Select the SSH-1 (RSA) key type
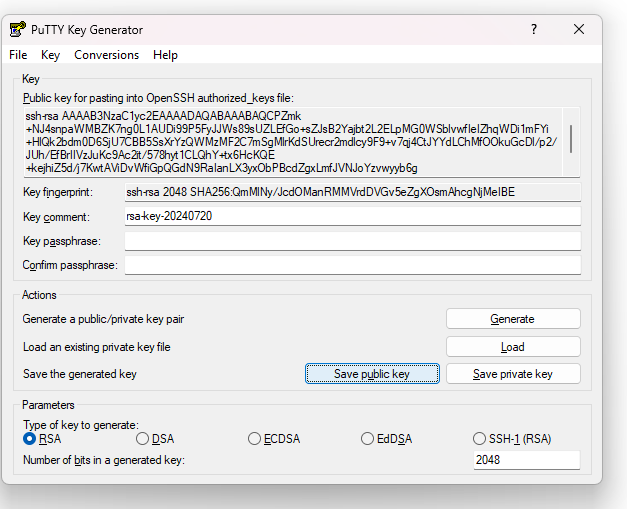 click(512, 439)
